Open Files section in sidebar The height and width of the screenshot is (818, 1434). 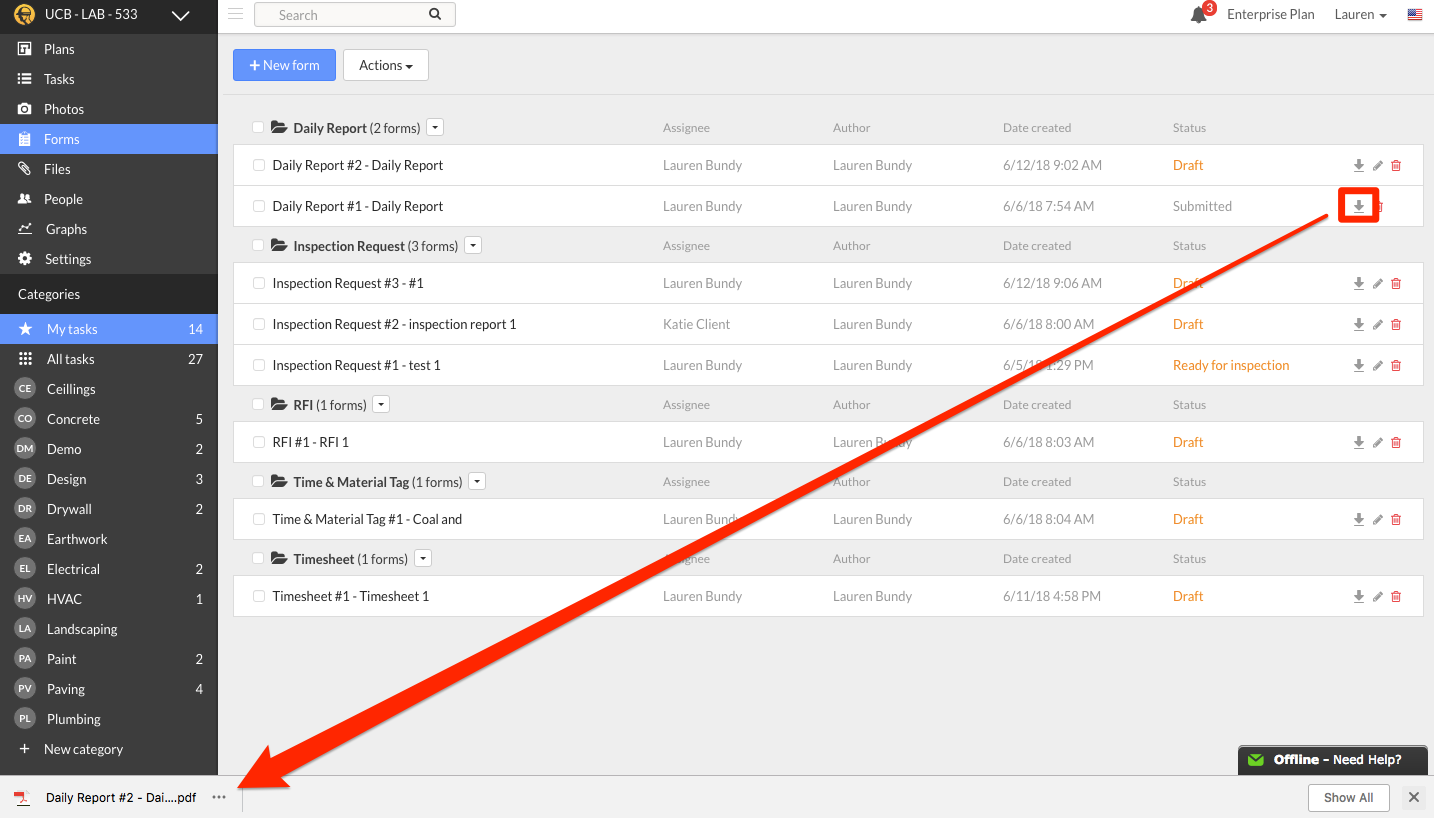(x=108, y=169)
